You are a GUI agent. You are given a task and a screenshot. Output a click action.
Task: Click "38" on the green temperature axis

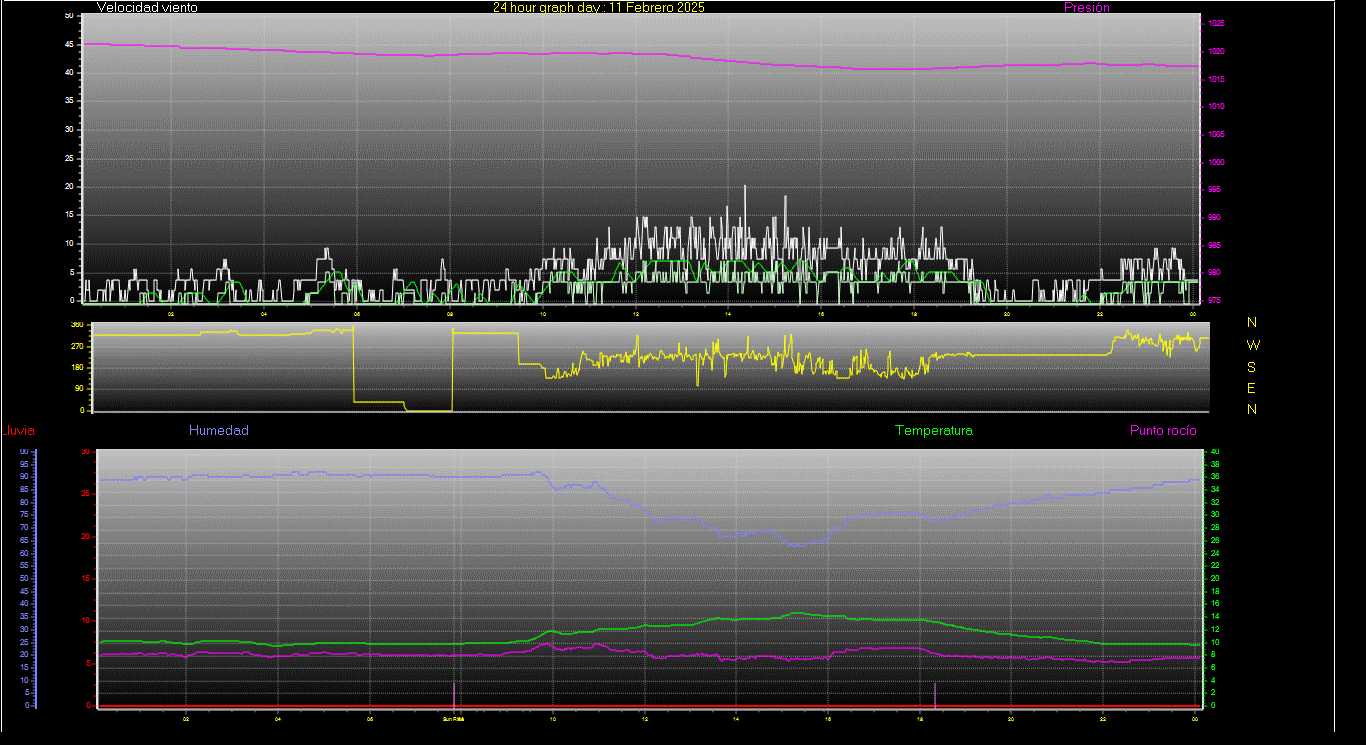(x=1214, y=464)
